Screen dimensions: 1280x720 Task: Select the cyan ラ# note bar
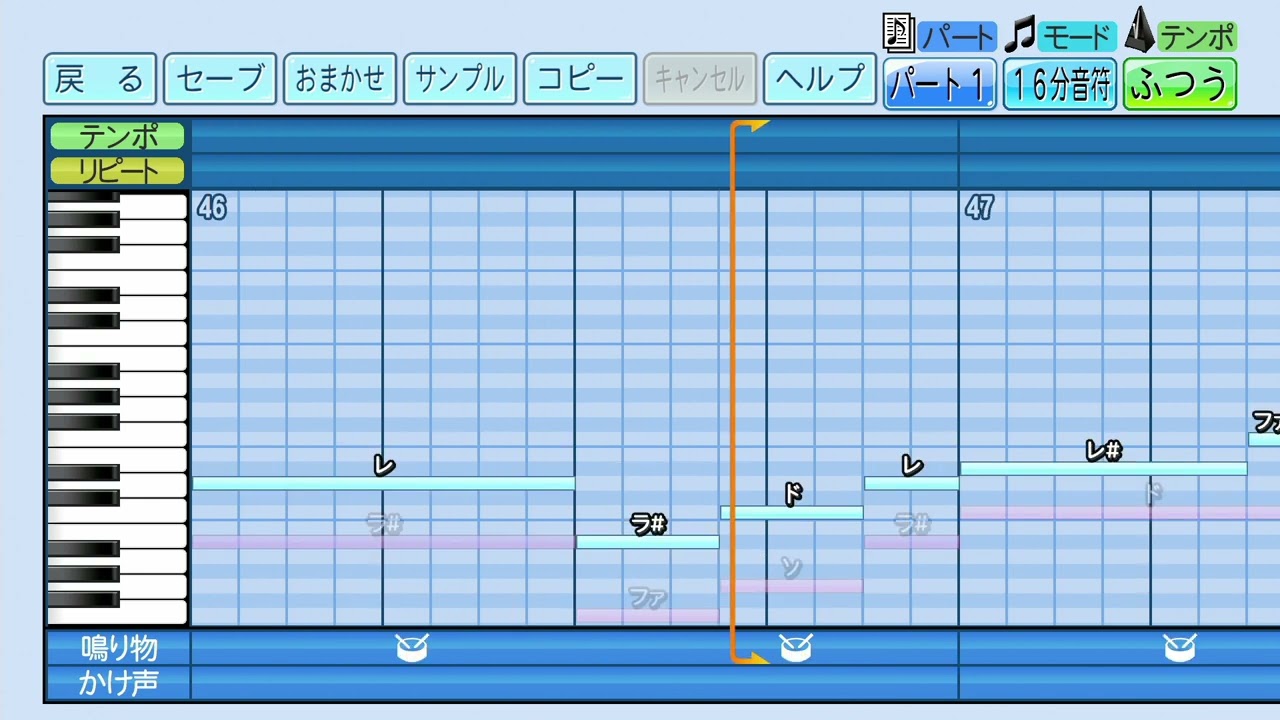648,542
